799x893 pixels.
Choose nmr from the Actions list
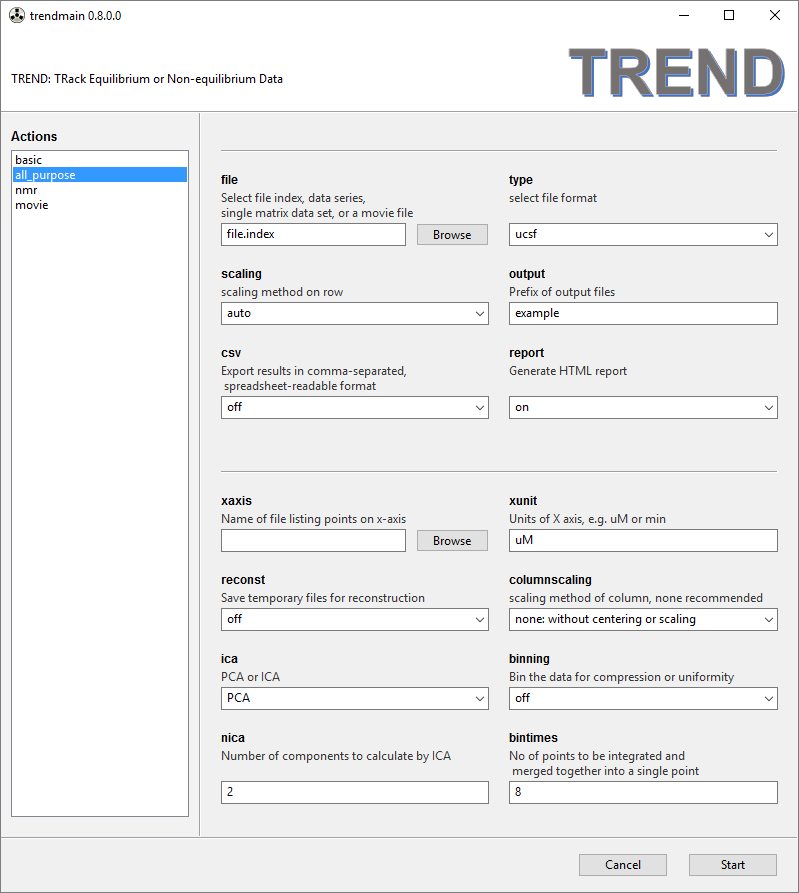pos(26,190)
